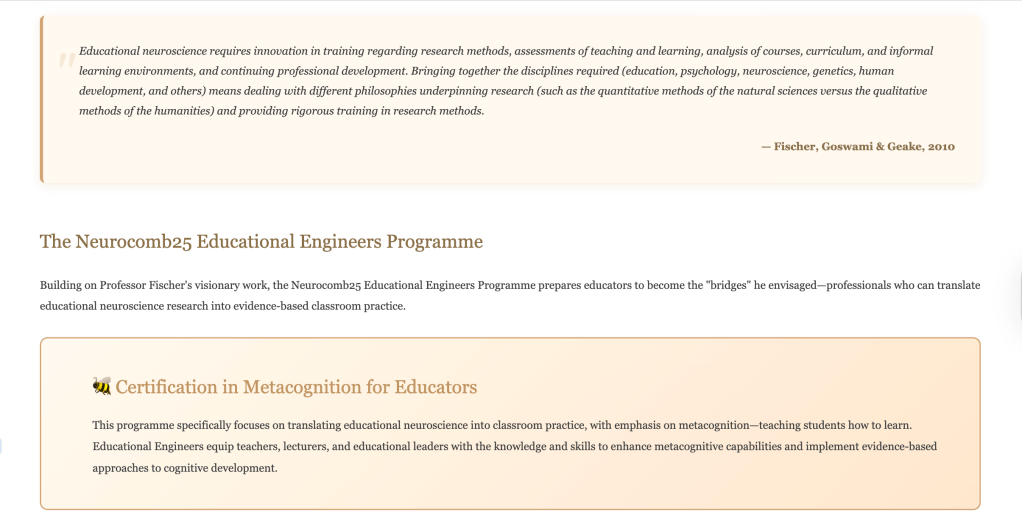Select the Neurocomb25 Educational Engineers Programme heading
This screenshot has height=532, width=1022.
coord(261,241)
